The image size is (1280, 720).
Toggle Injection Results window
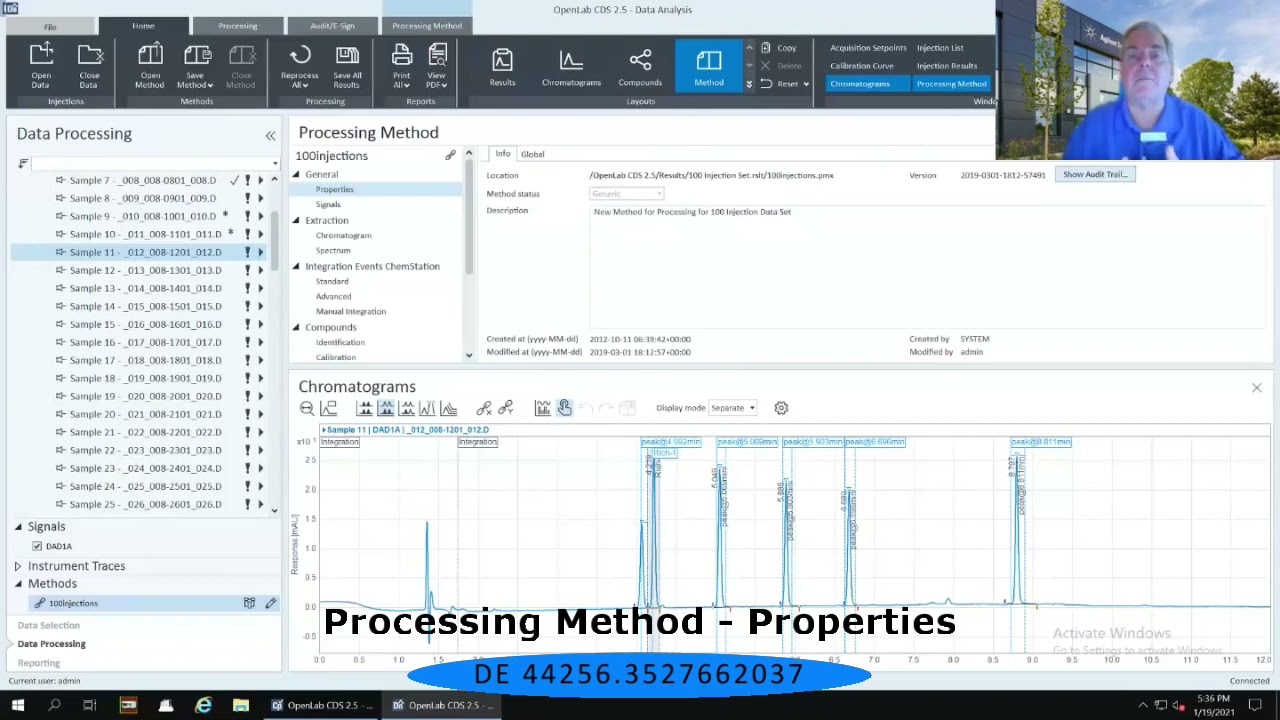(x=947, y=66)
